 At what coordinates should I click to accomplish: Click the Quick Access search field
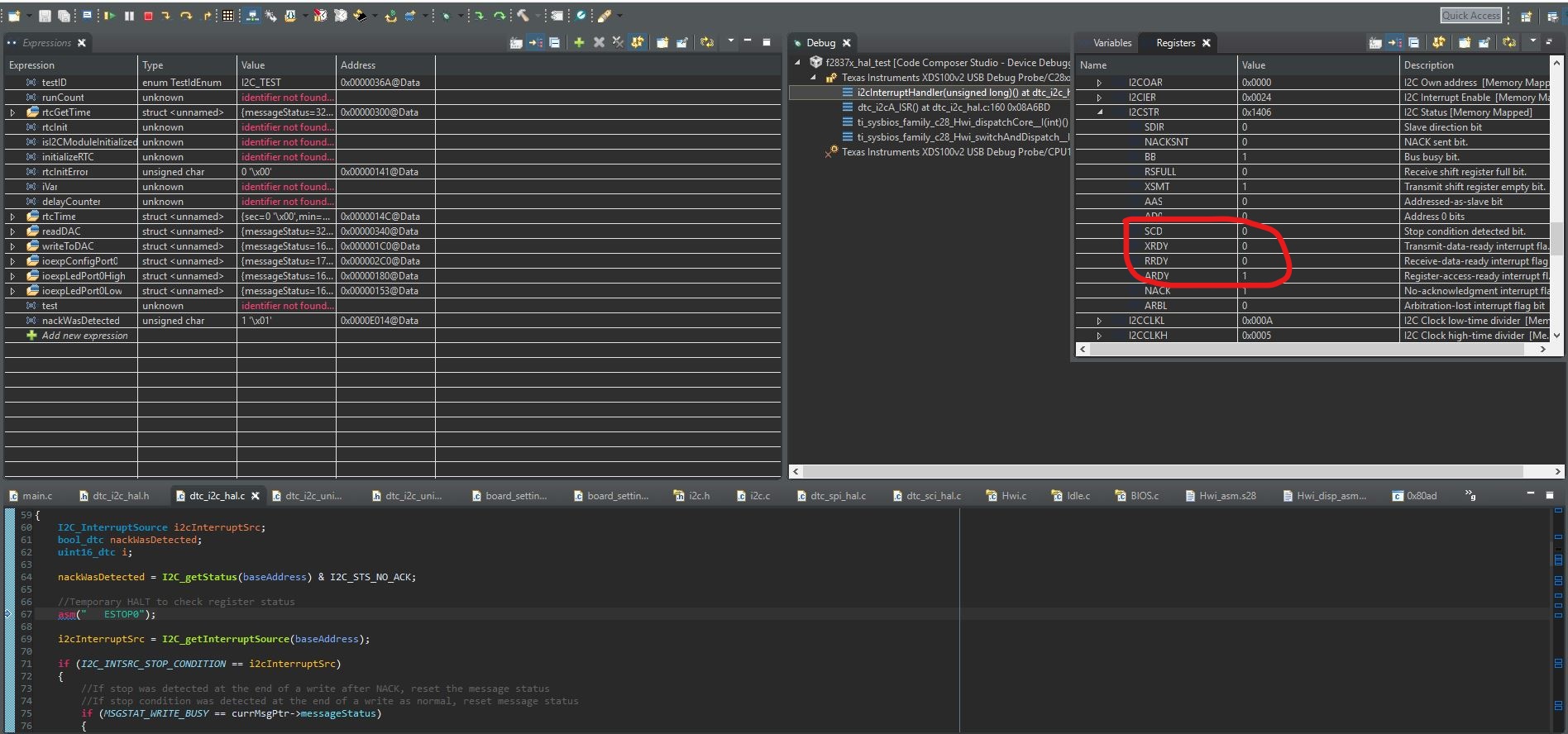click(x=1470, y=16)
